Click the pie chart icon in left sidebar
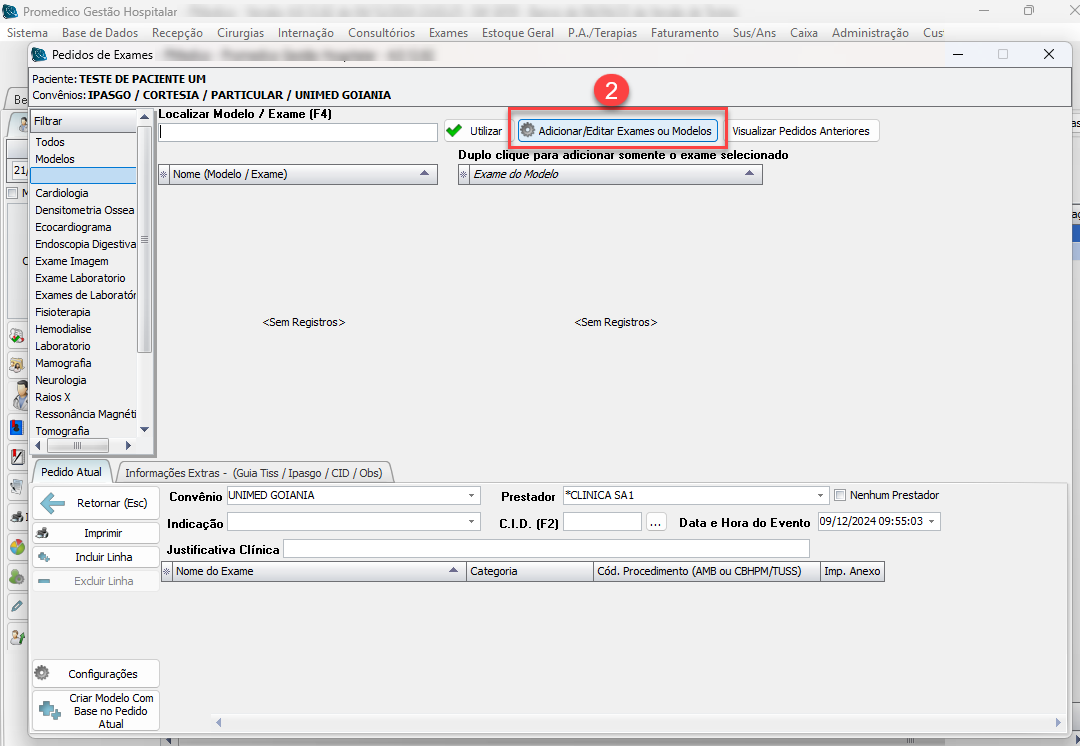1080x746 pixels. 18,547
